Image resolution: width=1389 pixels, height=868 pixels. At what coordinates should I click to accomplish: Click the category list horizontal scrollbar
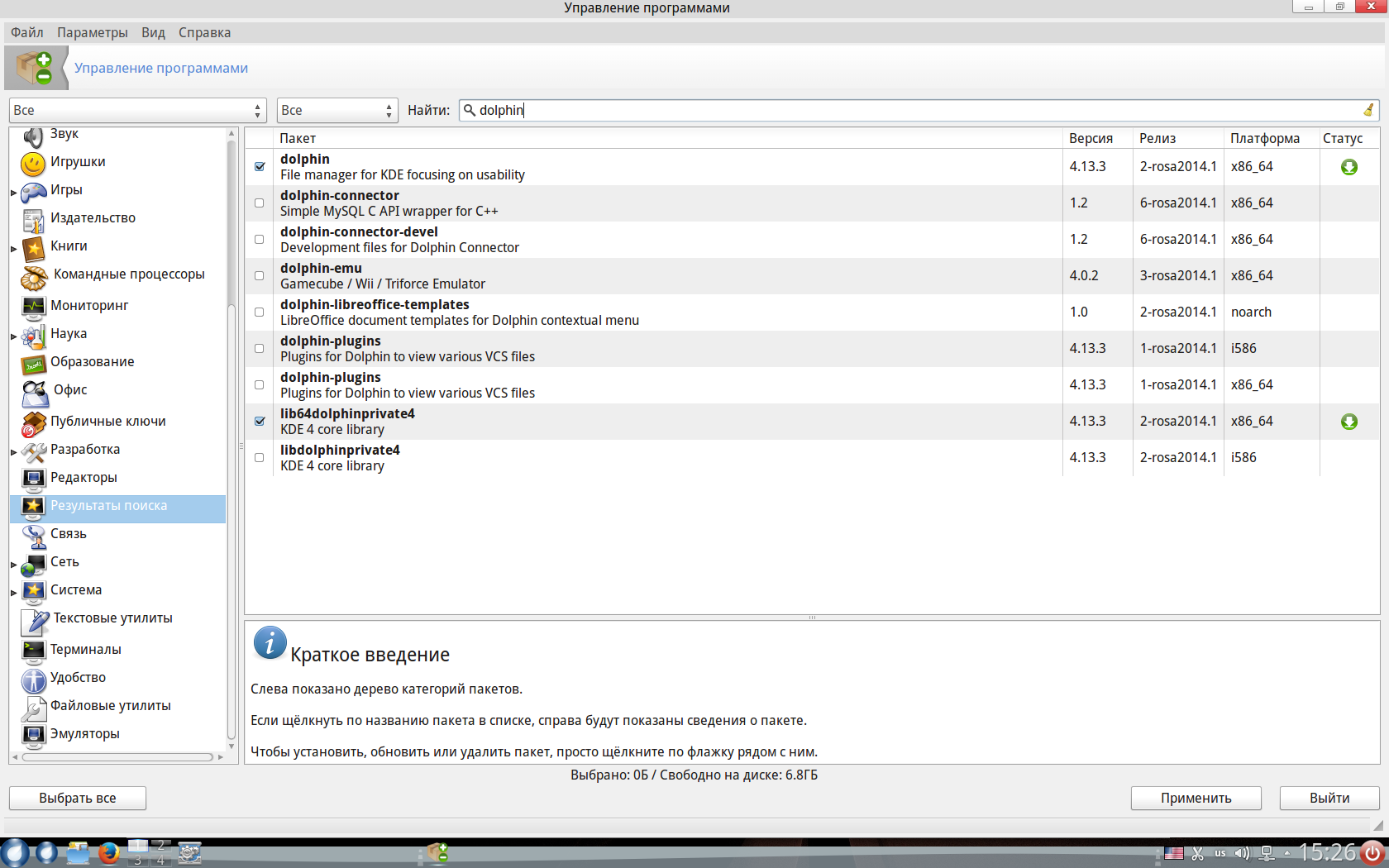[x=117, y=757]
